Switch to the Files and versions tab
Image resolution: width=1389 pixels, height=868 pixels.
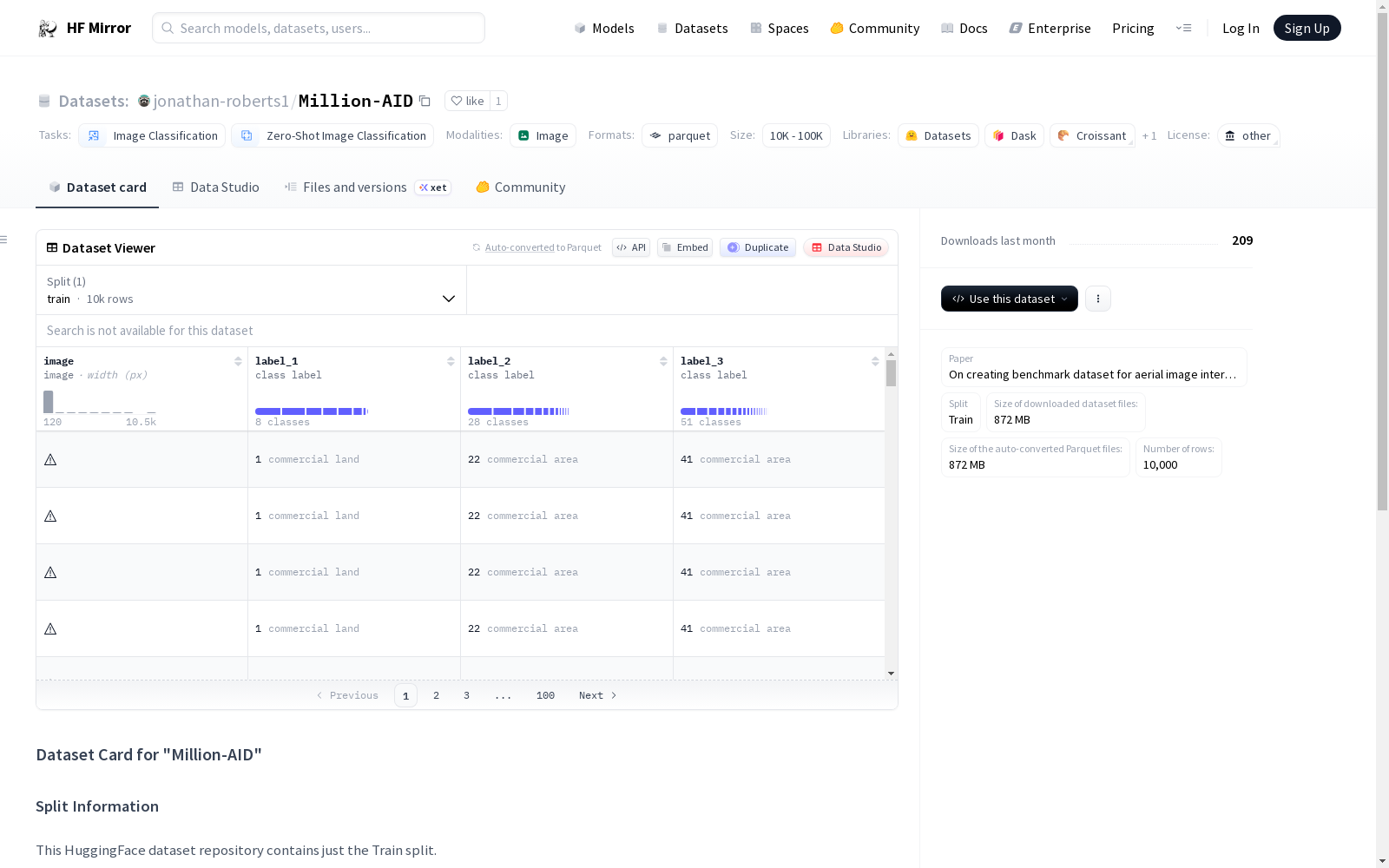(367, 187)
